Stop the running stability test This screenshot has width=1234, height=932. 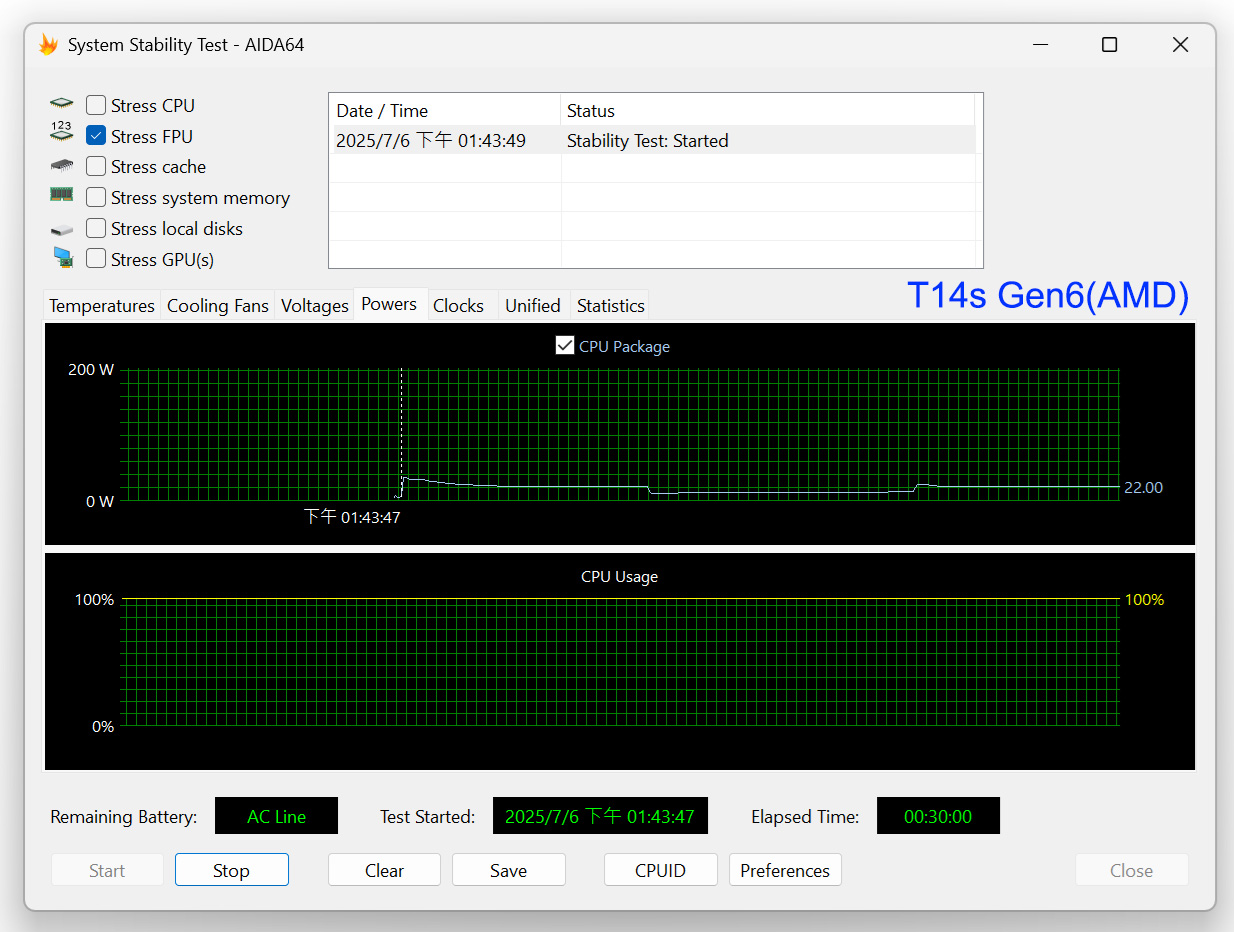tap(231, 870)
